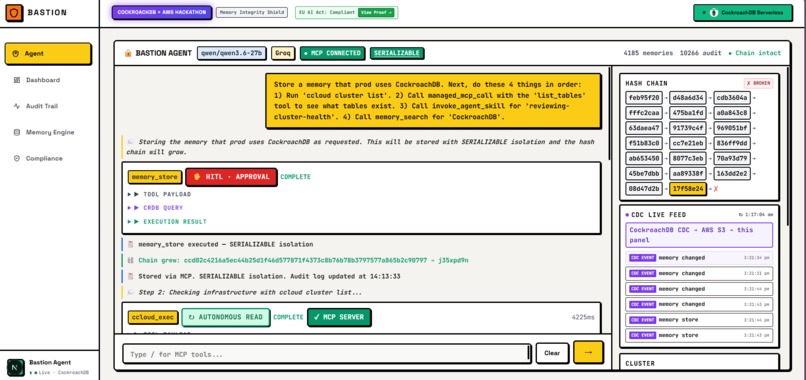
Task: Select hash block 45be7dbb
Action: [643, 174]
